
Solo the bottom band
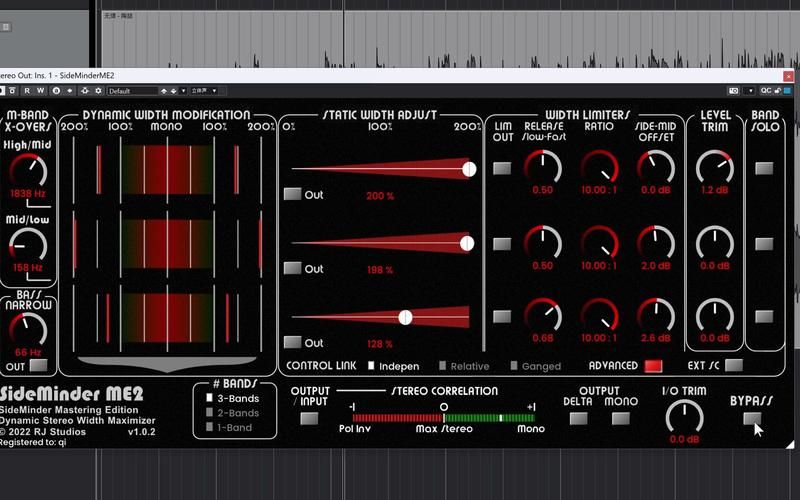click(x=764, y=316)
